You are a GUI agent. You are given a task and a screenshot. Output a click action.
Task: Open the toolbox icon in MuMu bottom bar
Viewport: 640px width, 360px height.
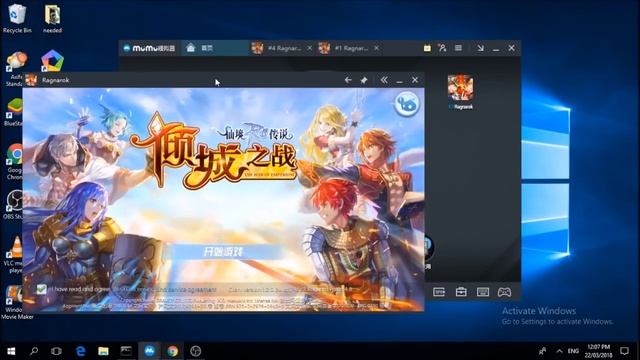[x=461, y=292]
